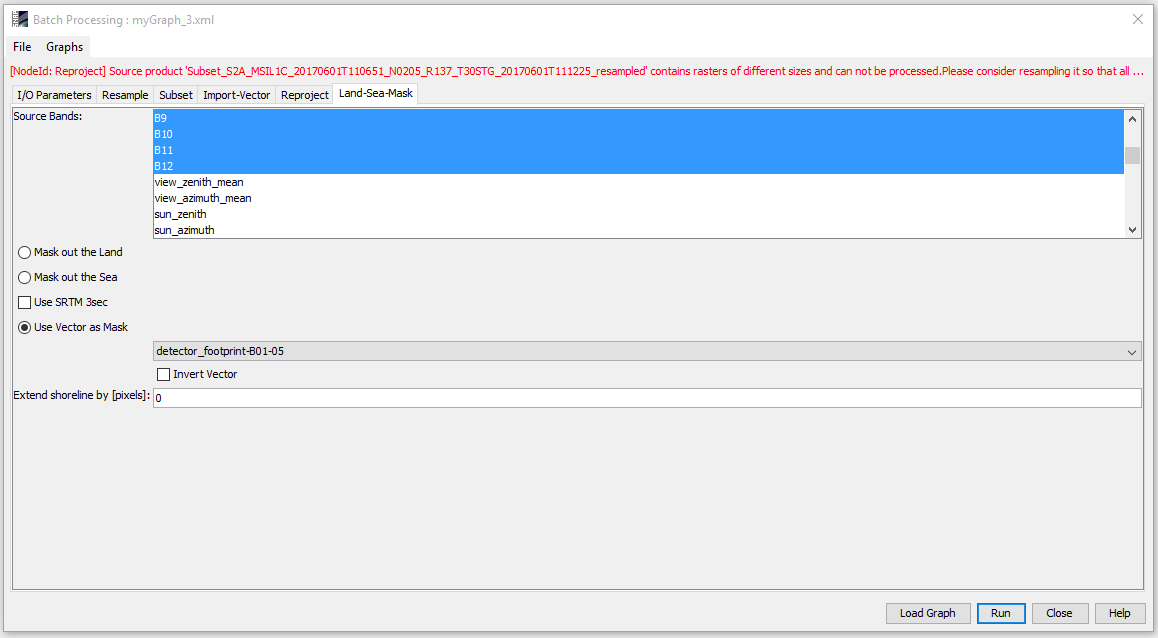
Task: Switch to the Resample tab
Action: 125,95
